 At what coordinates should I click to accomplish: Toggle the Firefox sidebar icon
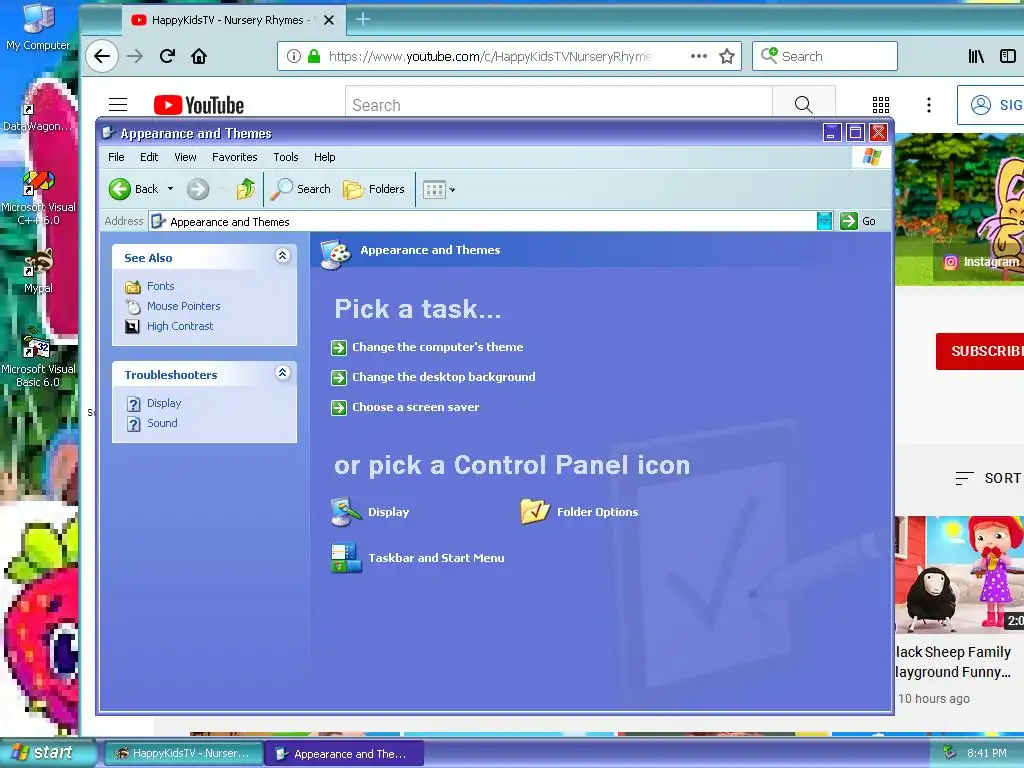coord(1008,56)
